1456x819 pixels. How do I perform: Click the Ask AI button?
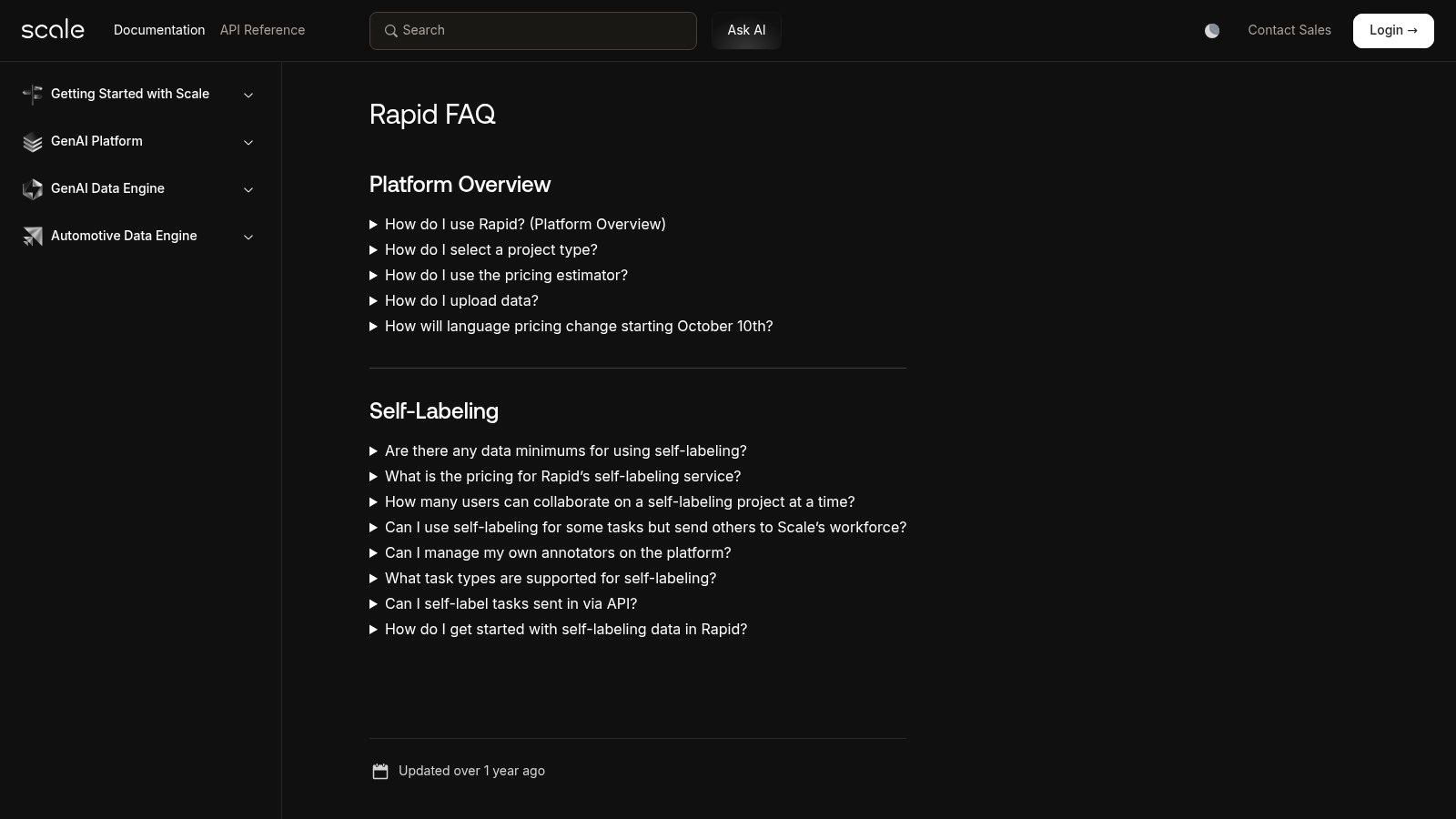(746, 30)
